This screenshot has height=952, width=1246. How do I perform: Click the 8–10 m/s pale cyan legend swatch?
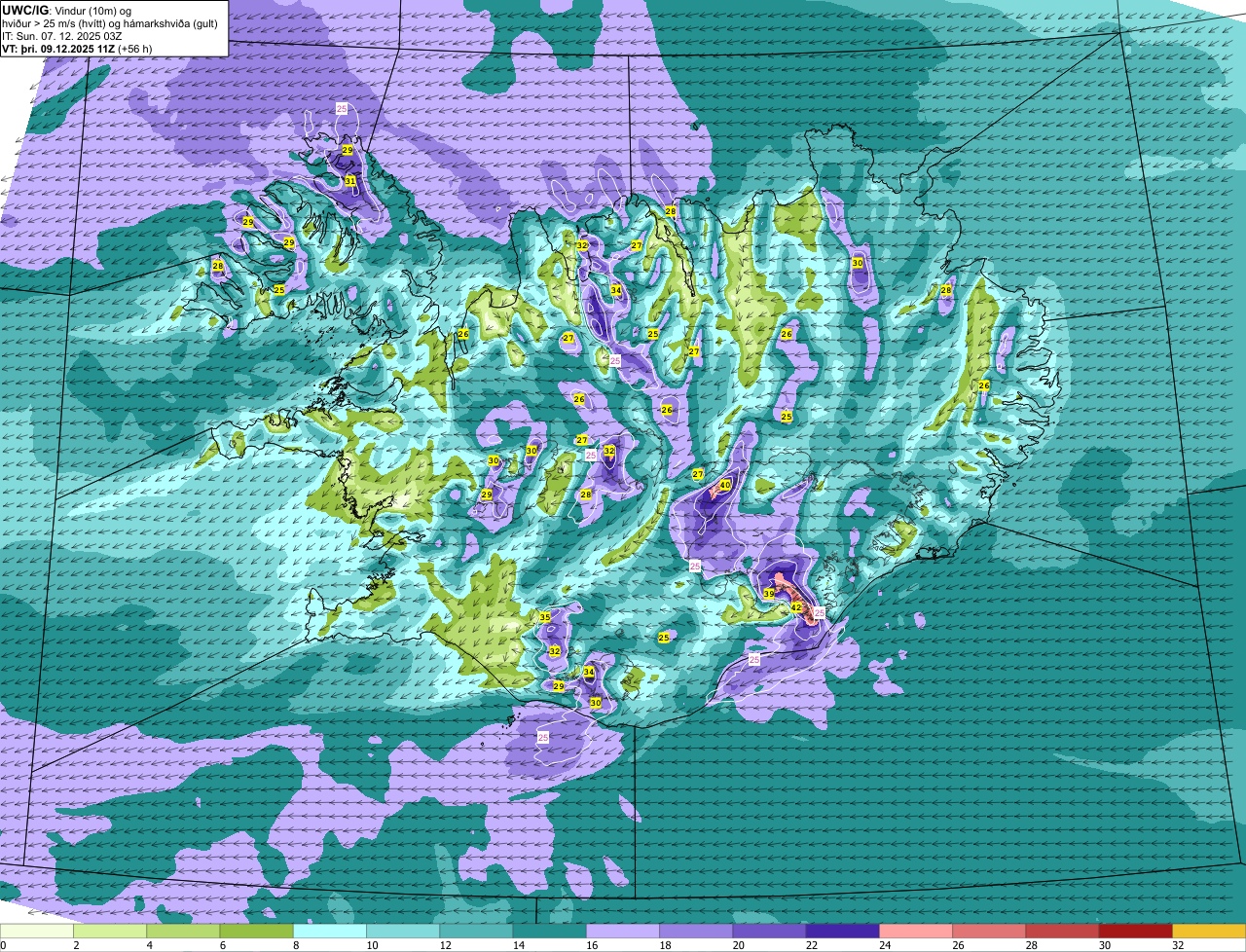(x=330, y=932)
